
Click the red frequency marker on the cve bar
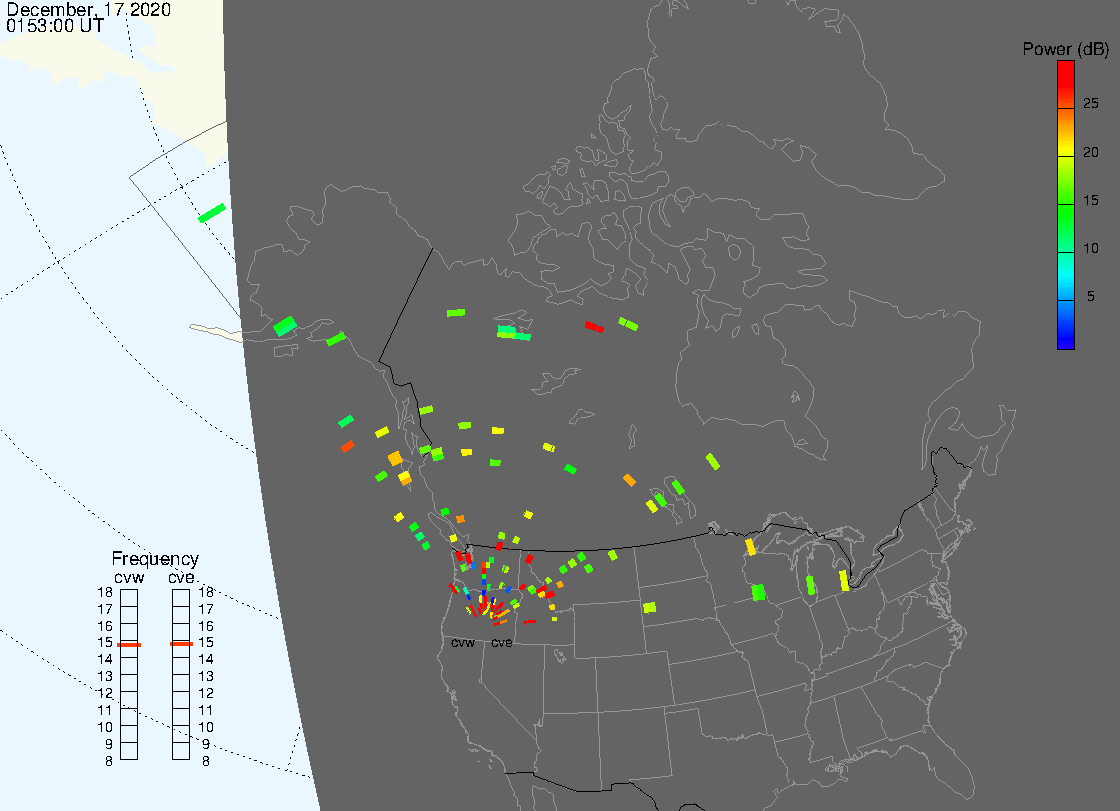pos(181,644)
